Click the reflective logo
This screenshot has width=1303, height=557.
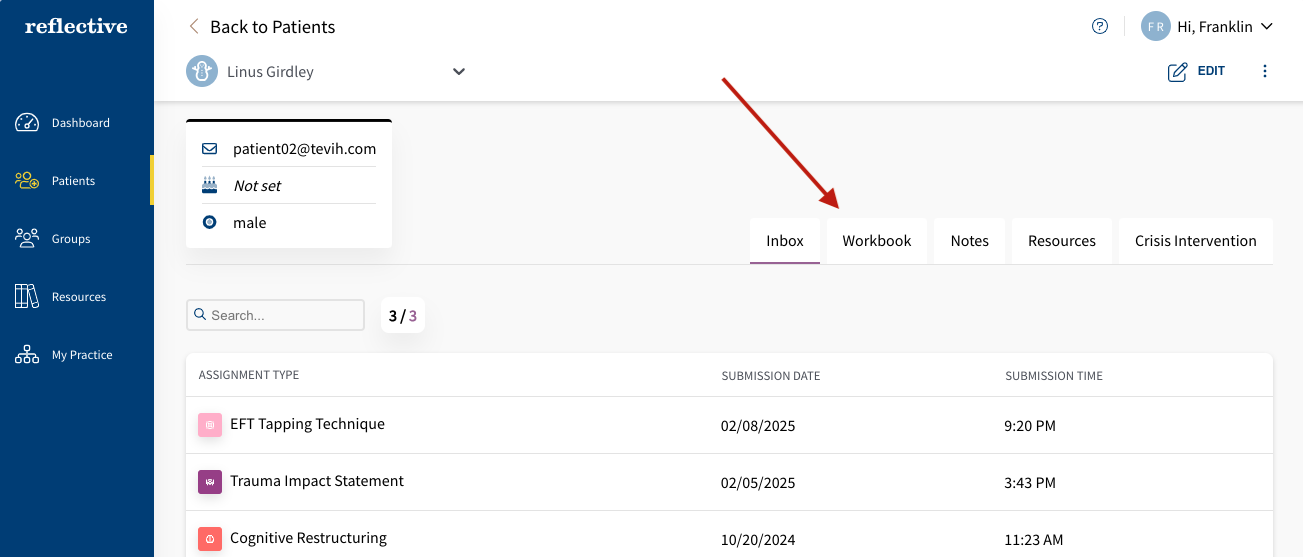[x=76, y=26]
